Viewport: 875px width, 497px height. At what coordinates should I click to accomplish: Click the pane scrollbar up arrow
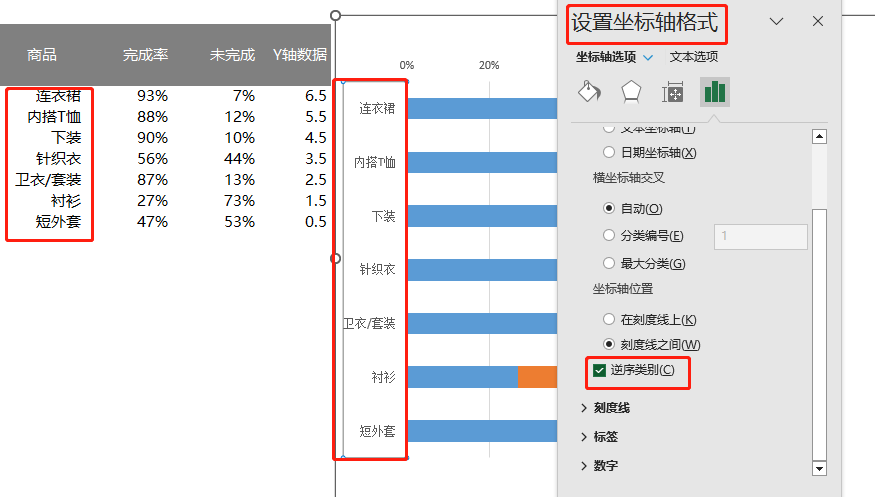click(x=819, y=137)
